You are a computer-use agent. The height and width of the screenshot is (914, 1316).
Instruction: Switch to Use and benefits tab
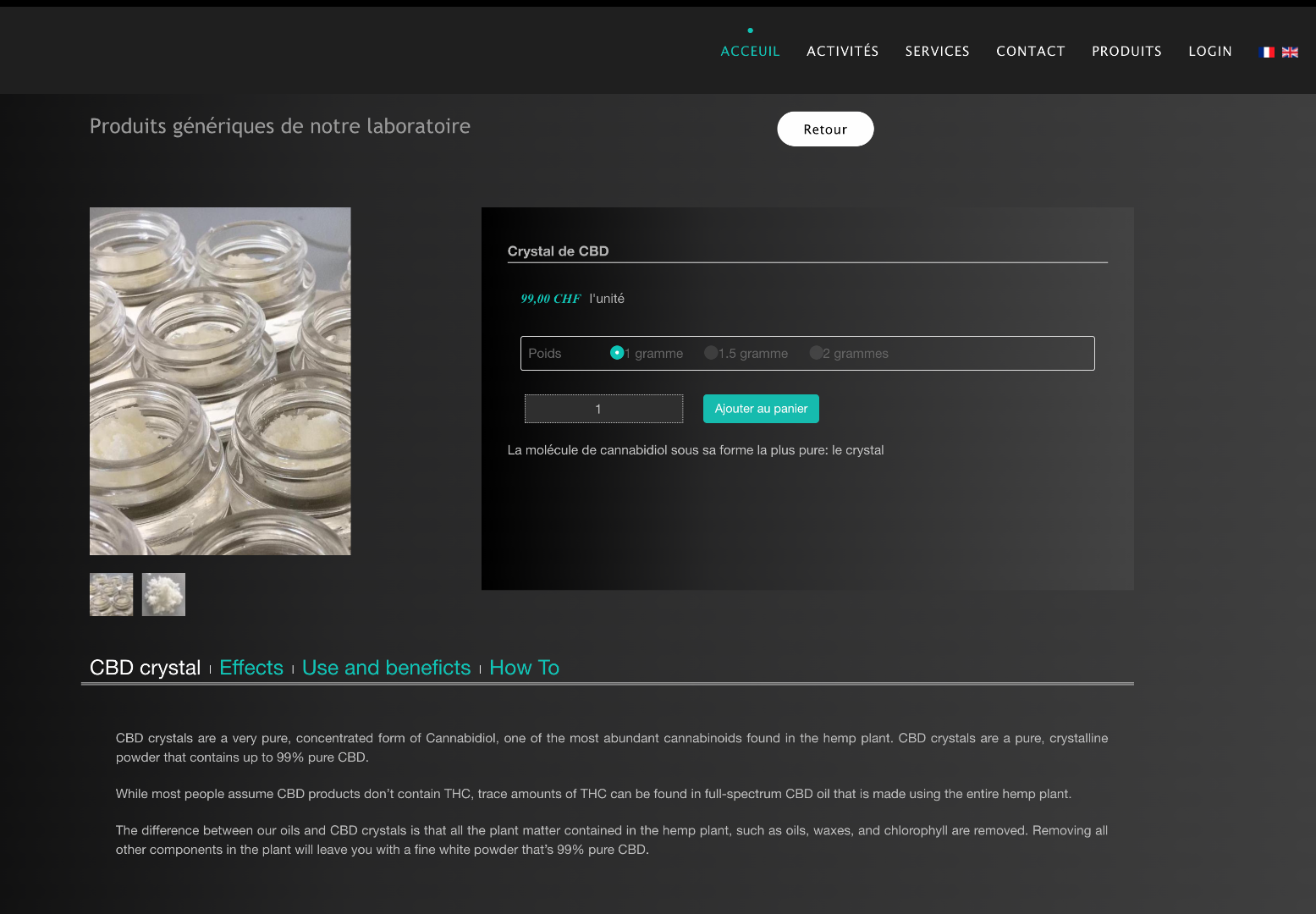[386, 668]
